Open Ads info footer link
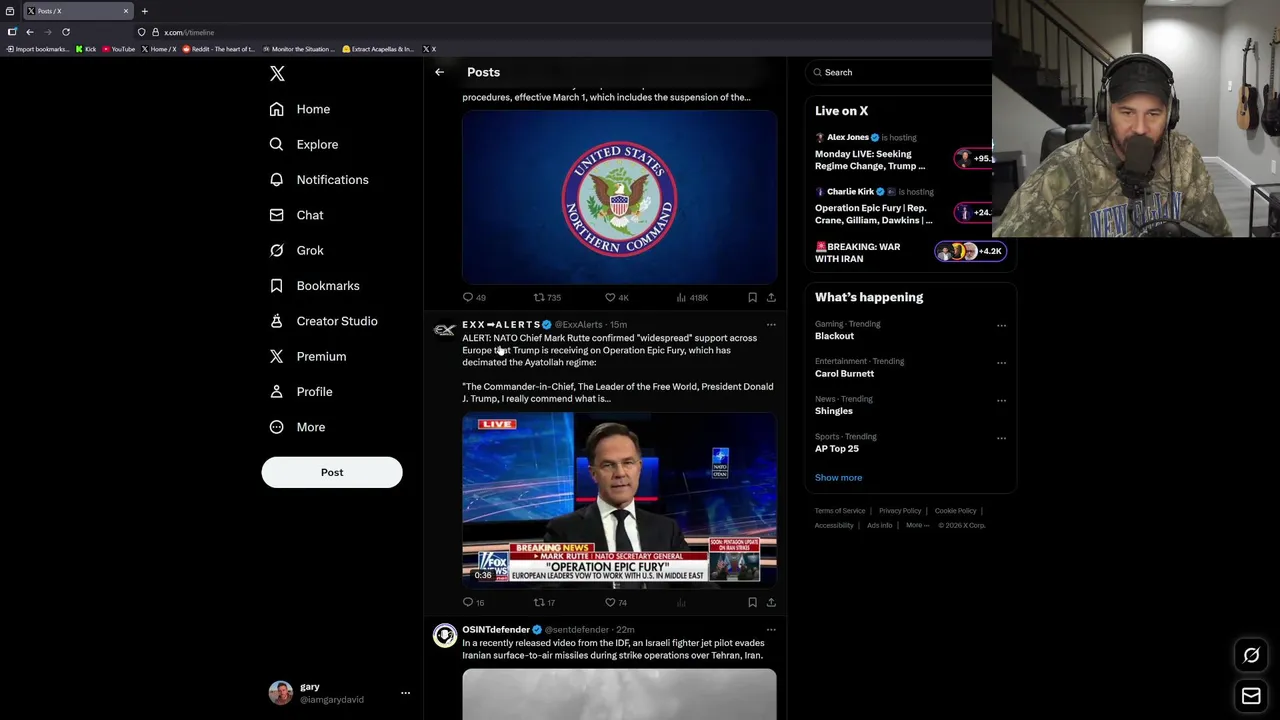The image size is (1280, 720). coord(880,525)
